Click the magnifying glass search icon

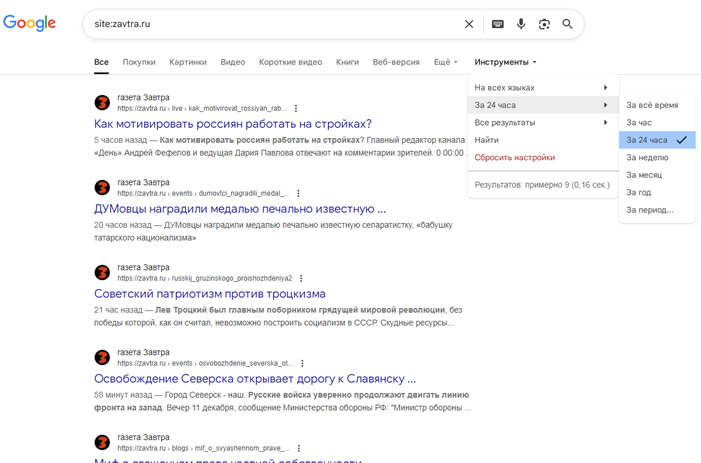click(568, 24)
